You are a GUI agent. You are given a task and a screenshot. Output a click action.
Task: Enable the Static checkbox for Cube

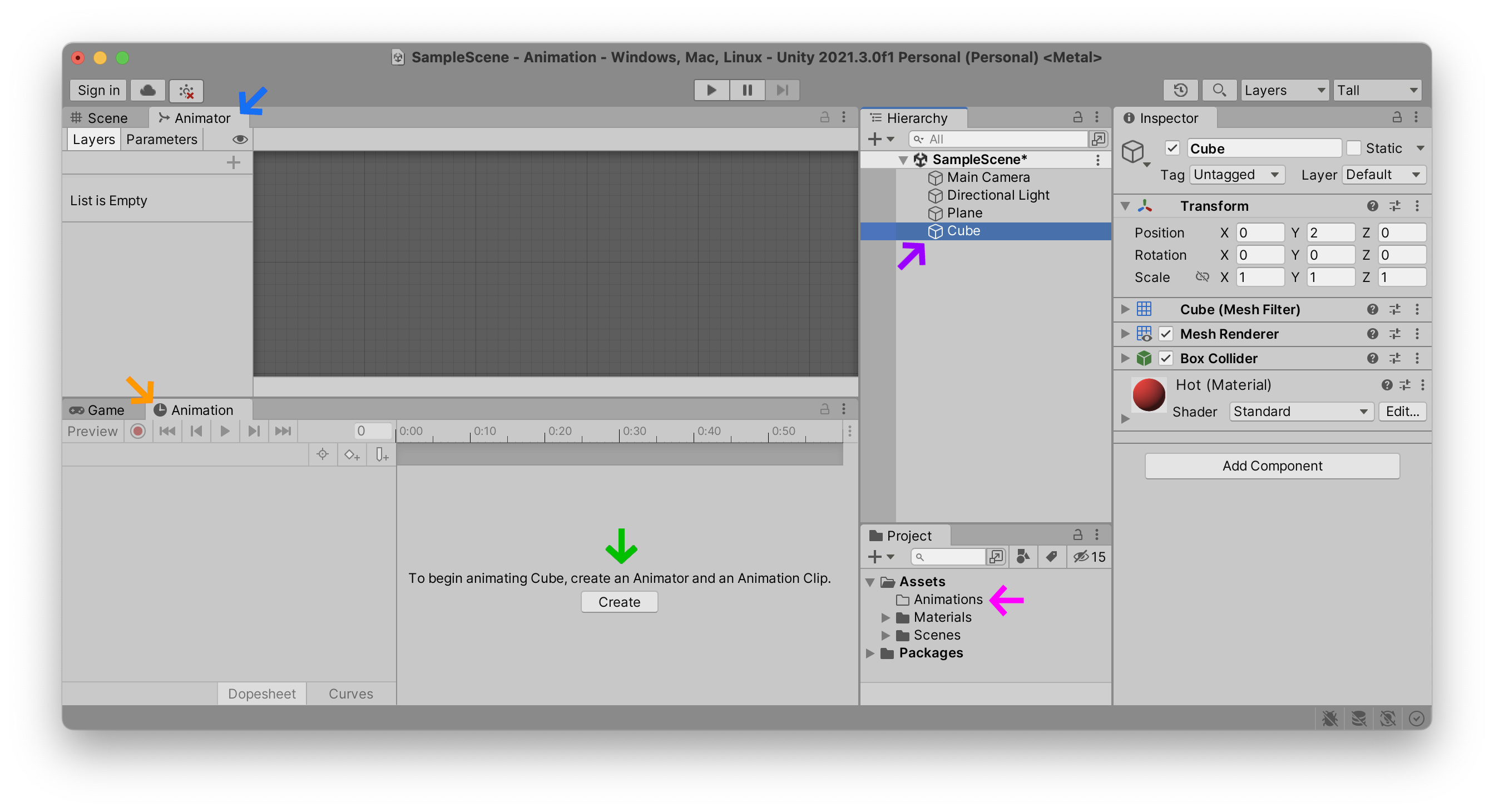[1354, 148]
